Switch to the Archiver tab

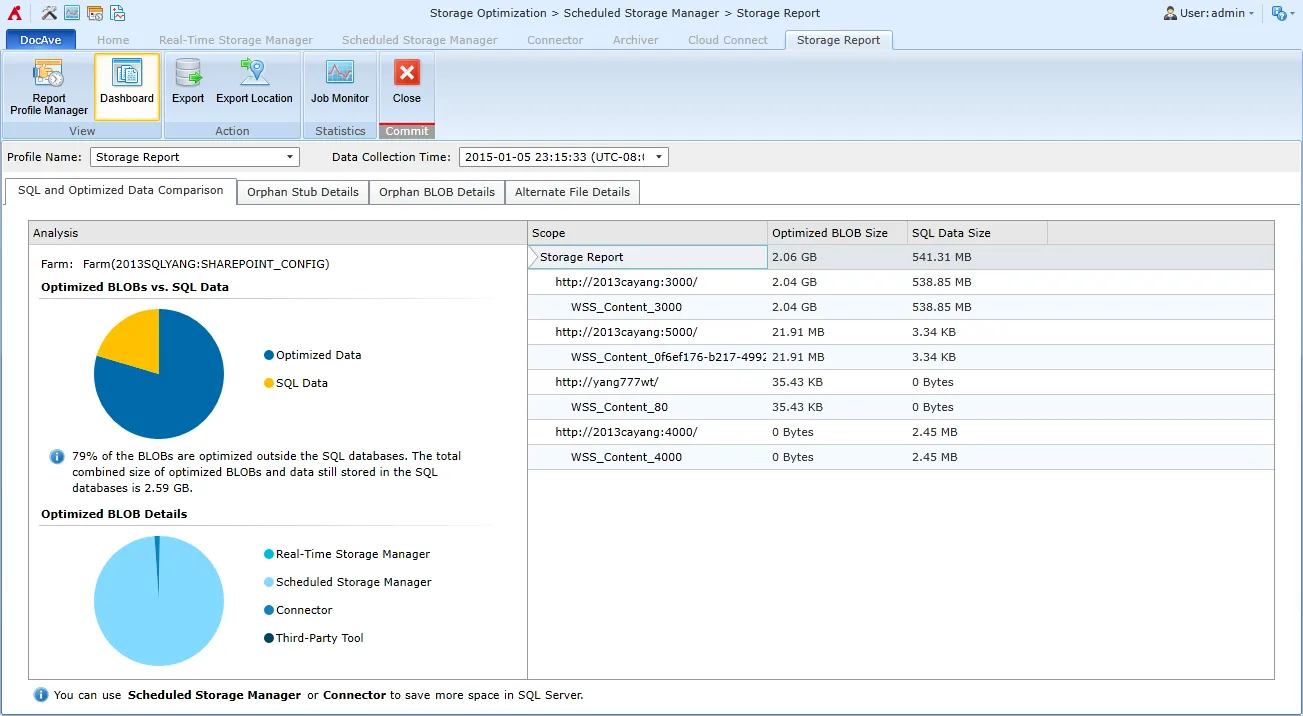636,40
